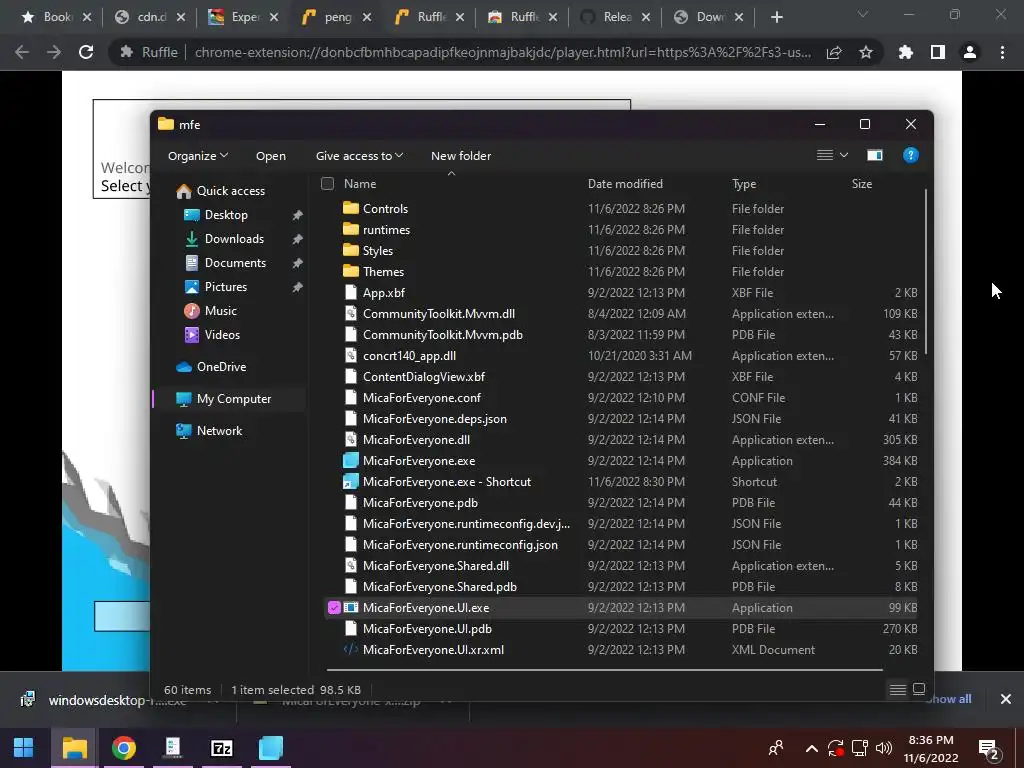Open the Windows Start menu
The height and width of the screenshot is (768, 1024).
pos(24,748)
